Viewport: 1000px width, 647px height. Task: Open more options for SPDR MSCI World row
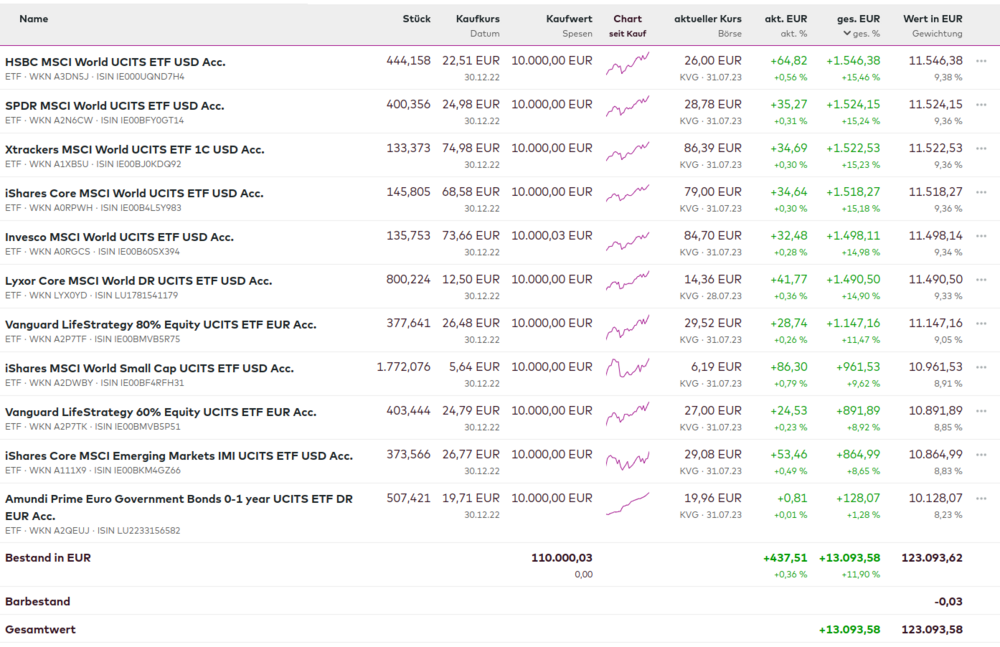click(x=981, y=105)
